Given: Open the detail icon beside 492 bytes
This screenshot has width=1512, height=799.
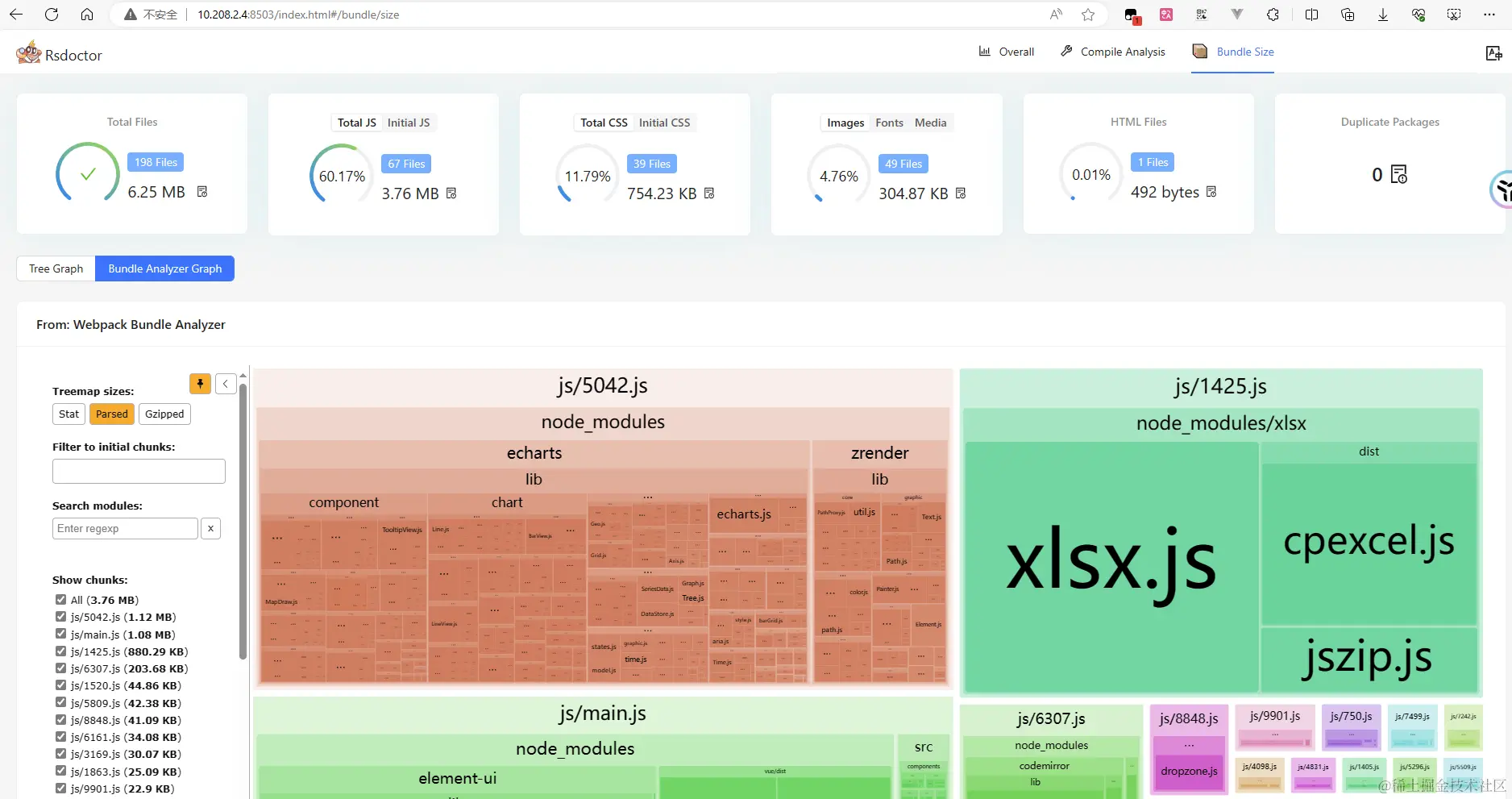Looking at the screenshot, I should 1211,192.
